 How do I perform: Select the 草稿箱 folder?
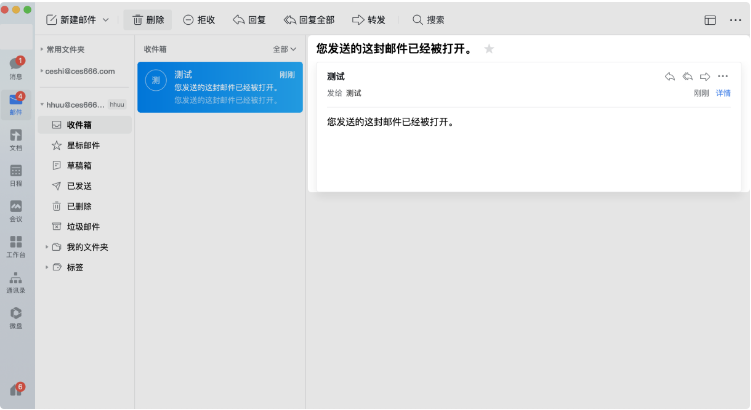pyautogui.click(x=79, y=166)
